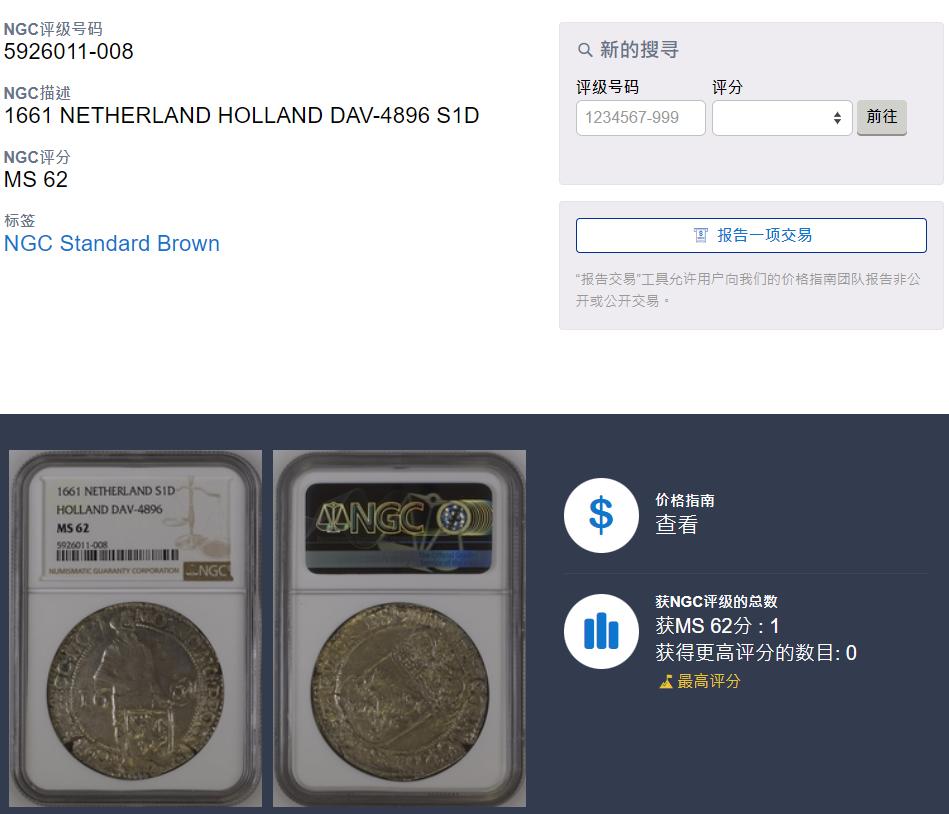Click the 1661 NETHERLAND HOLLAND description text
This screenshot has height=814, width=949.
tap(241, 115)
